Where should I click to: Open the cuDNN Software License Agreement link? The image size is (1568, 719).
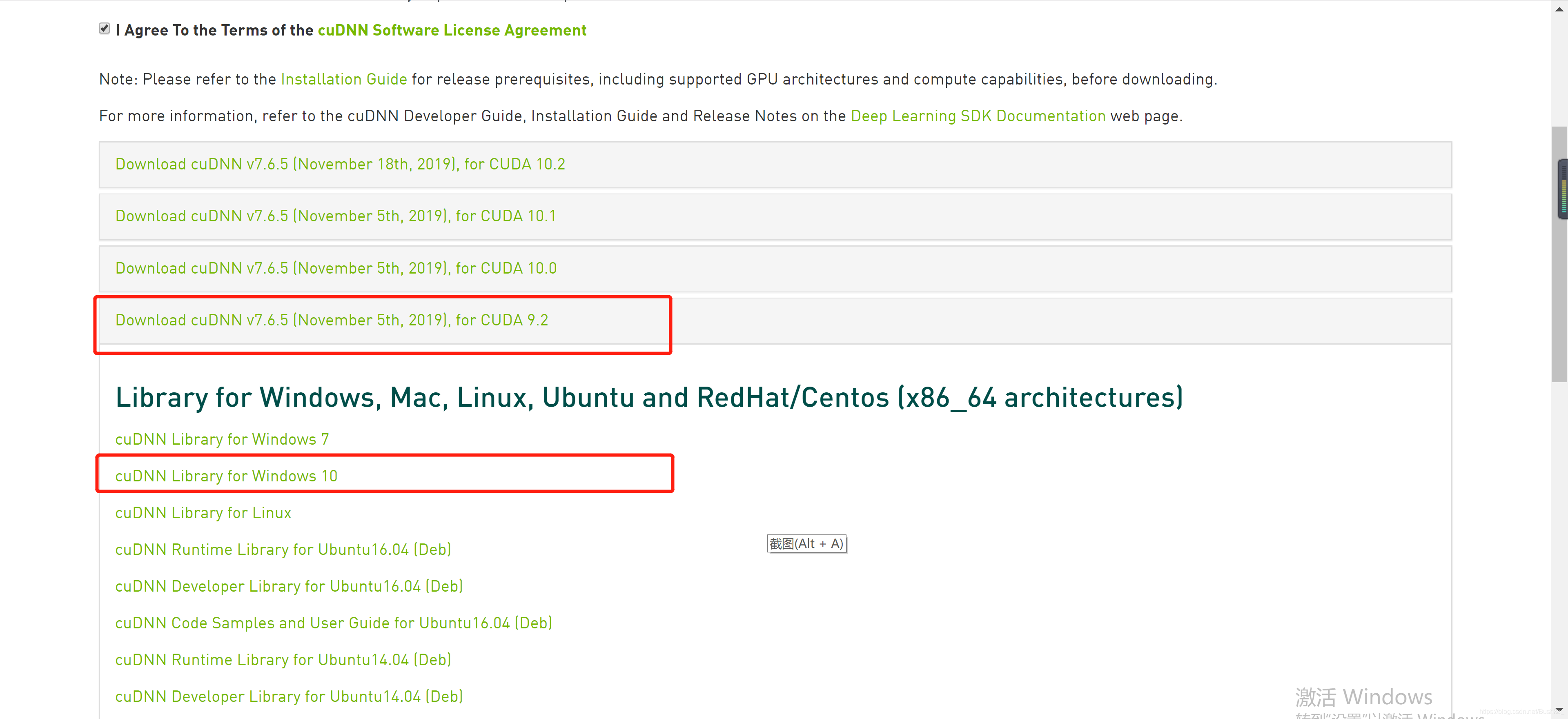[x=451, y=30]
